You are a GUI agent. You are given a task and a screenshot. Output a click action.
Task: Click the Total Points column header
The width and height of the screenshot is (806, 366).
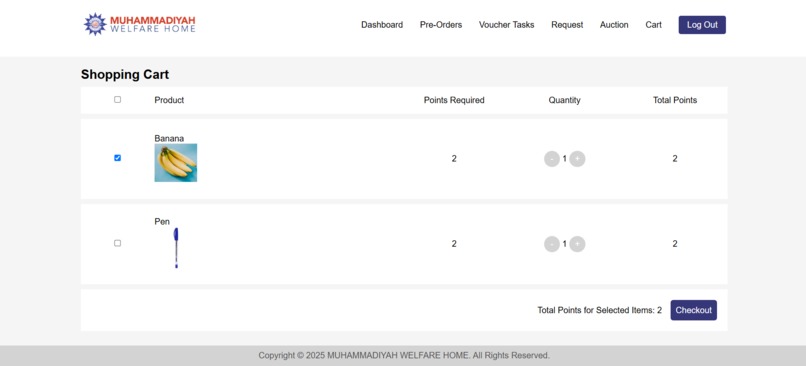pyautogui.click(x=675, y=100)
